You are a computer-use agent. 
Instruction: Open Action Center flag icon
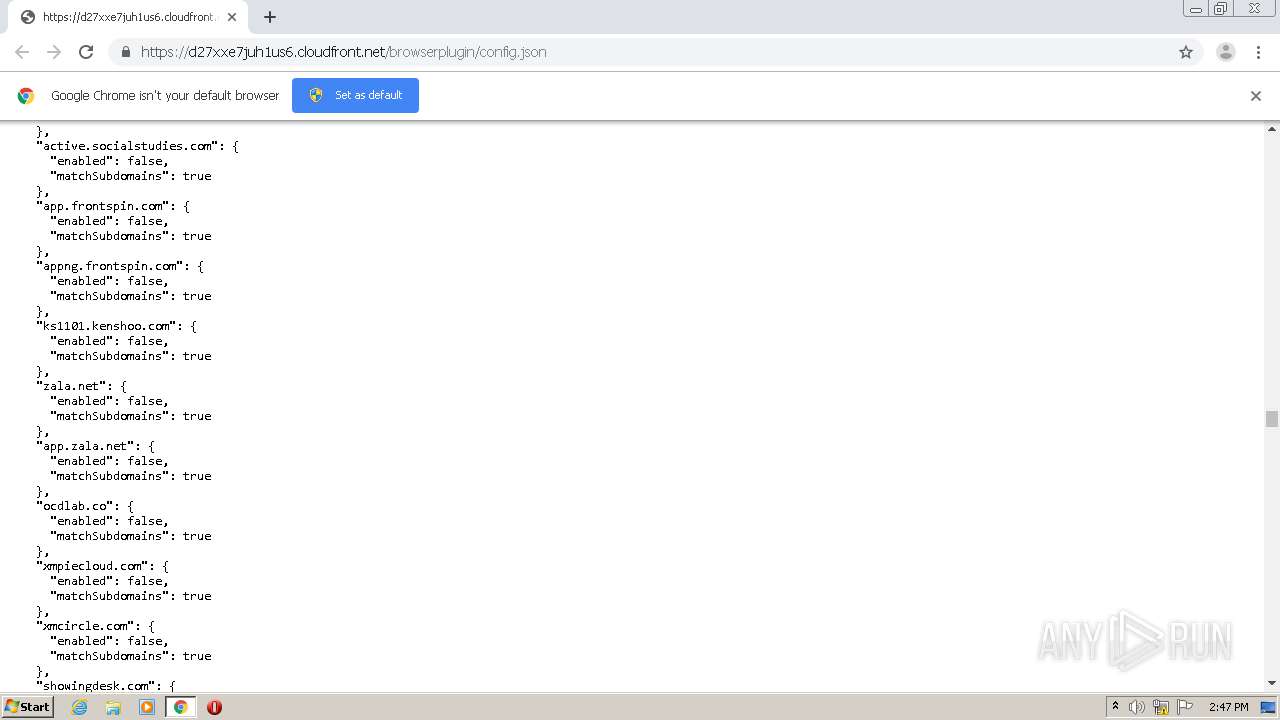(x=1184, y=707)
